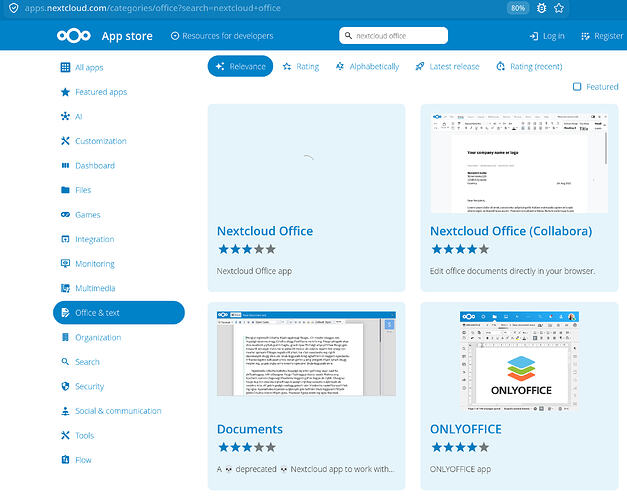Click the magnifier icon in search box
627x500 pixels.
pos(348,36)
